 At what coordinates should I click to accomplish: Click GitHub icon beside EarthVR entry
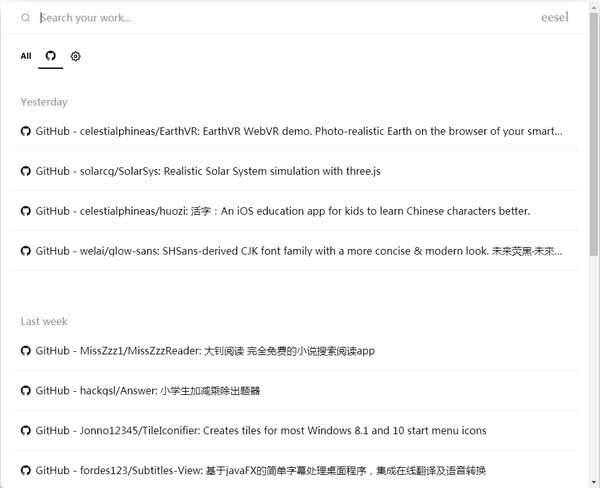pyautogui.click(x=26, y=131)
